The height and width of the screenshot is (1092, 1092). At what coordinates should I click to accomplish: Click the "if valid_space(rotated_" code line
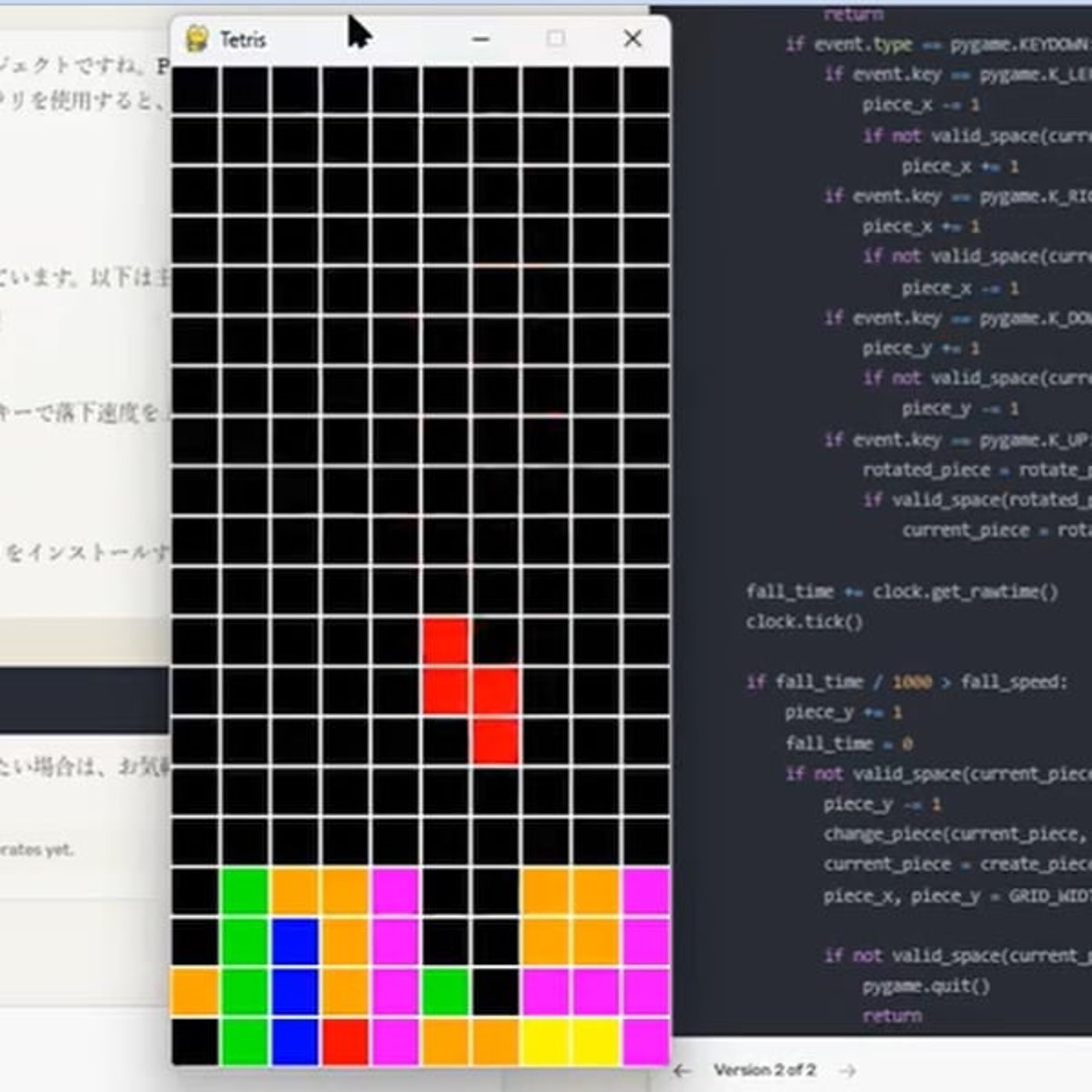point(977,500)
